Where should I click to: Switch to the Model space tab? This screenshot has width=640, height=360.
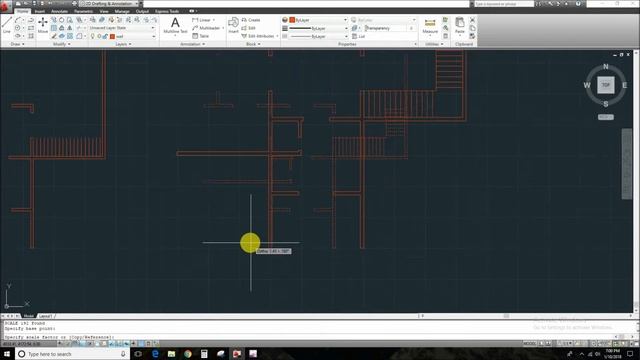point(28,316)
